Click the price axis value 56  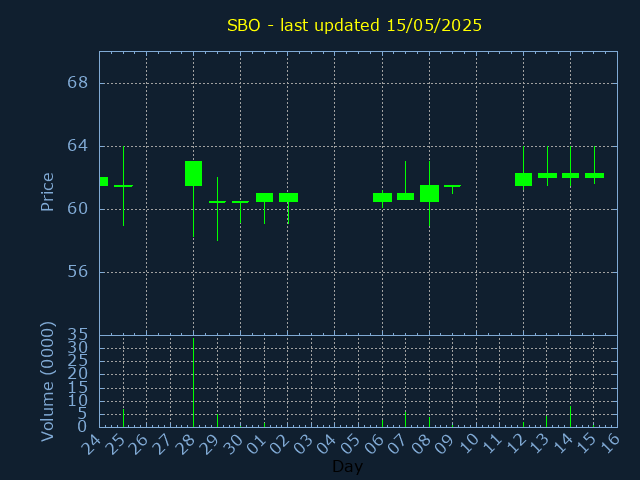coord(78,271)
